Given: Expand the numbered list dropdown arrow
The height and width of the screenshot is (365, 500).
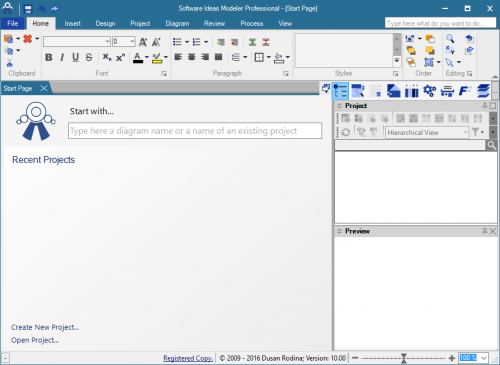Looking at the screenshot, I should pyautogui.click(x=206, y=42).
